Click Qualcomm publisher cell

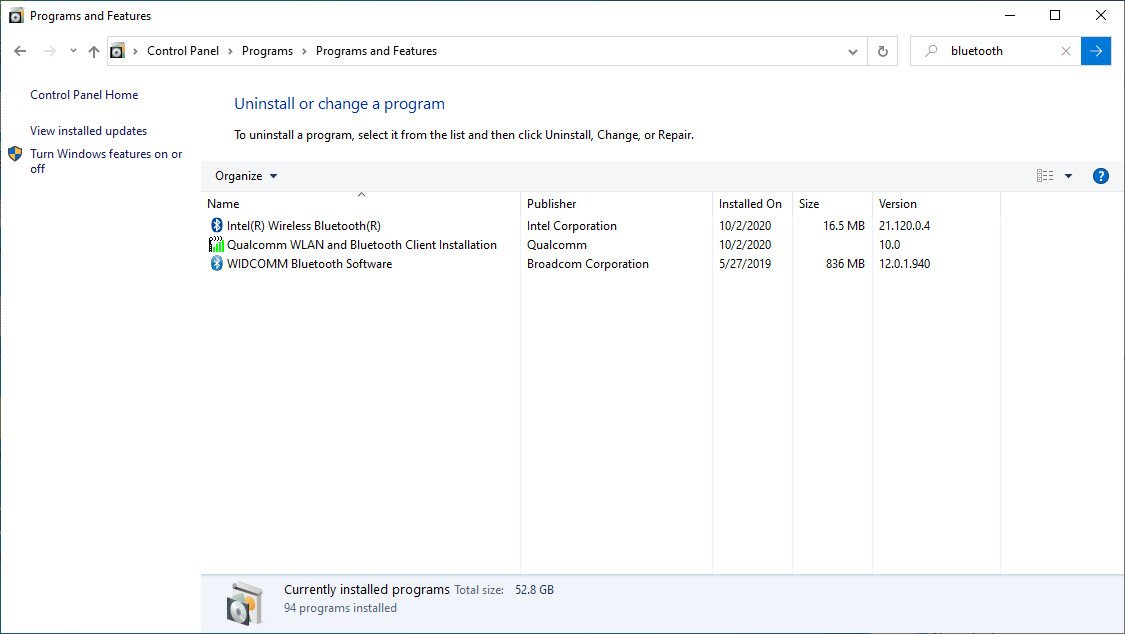(557, 245)
